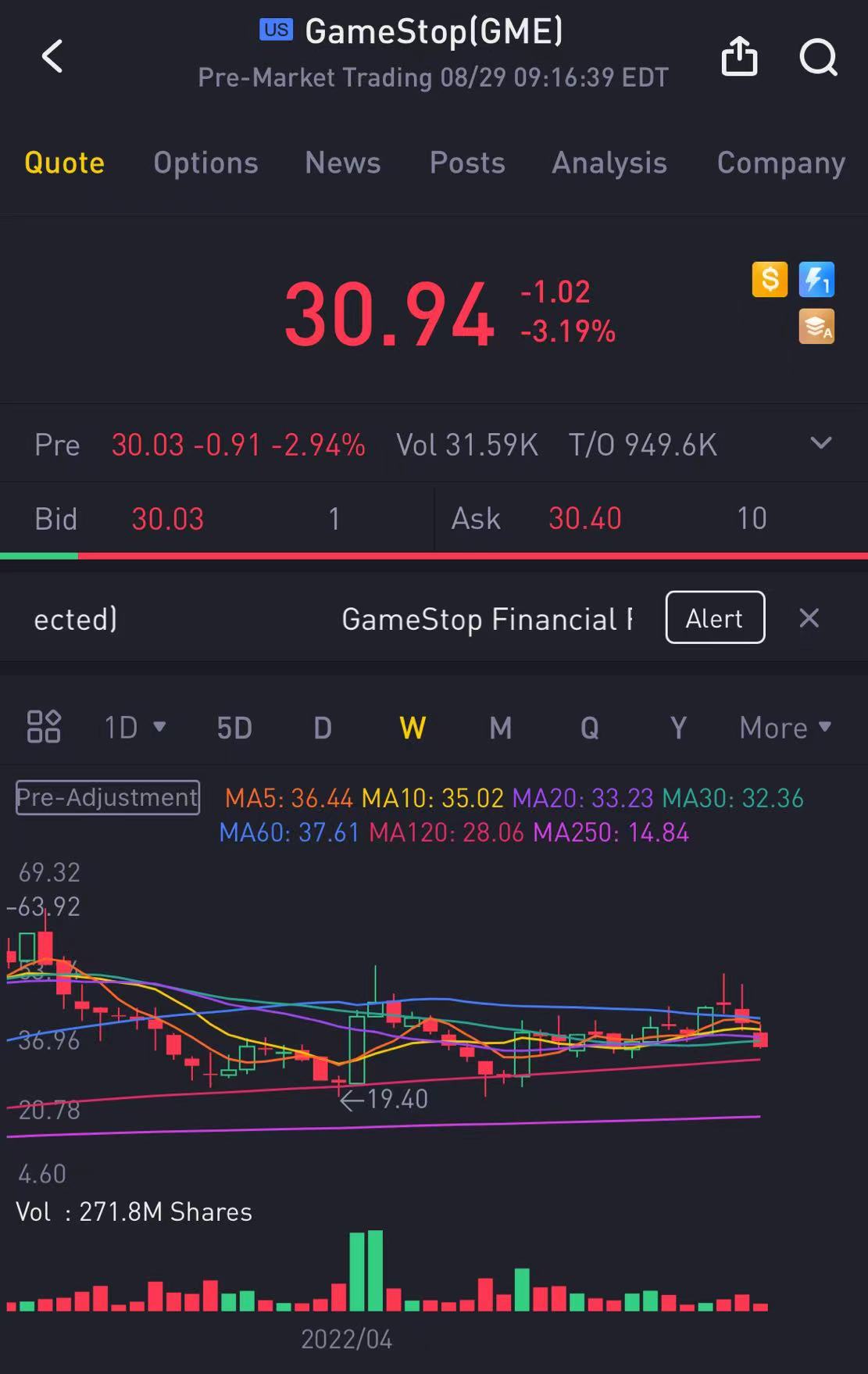Tap the Bid price 30.03
The image size is (868, 1374).
167,518
